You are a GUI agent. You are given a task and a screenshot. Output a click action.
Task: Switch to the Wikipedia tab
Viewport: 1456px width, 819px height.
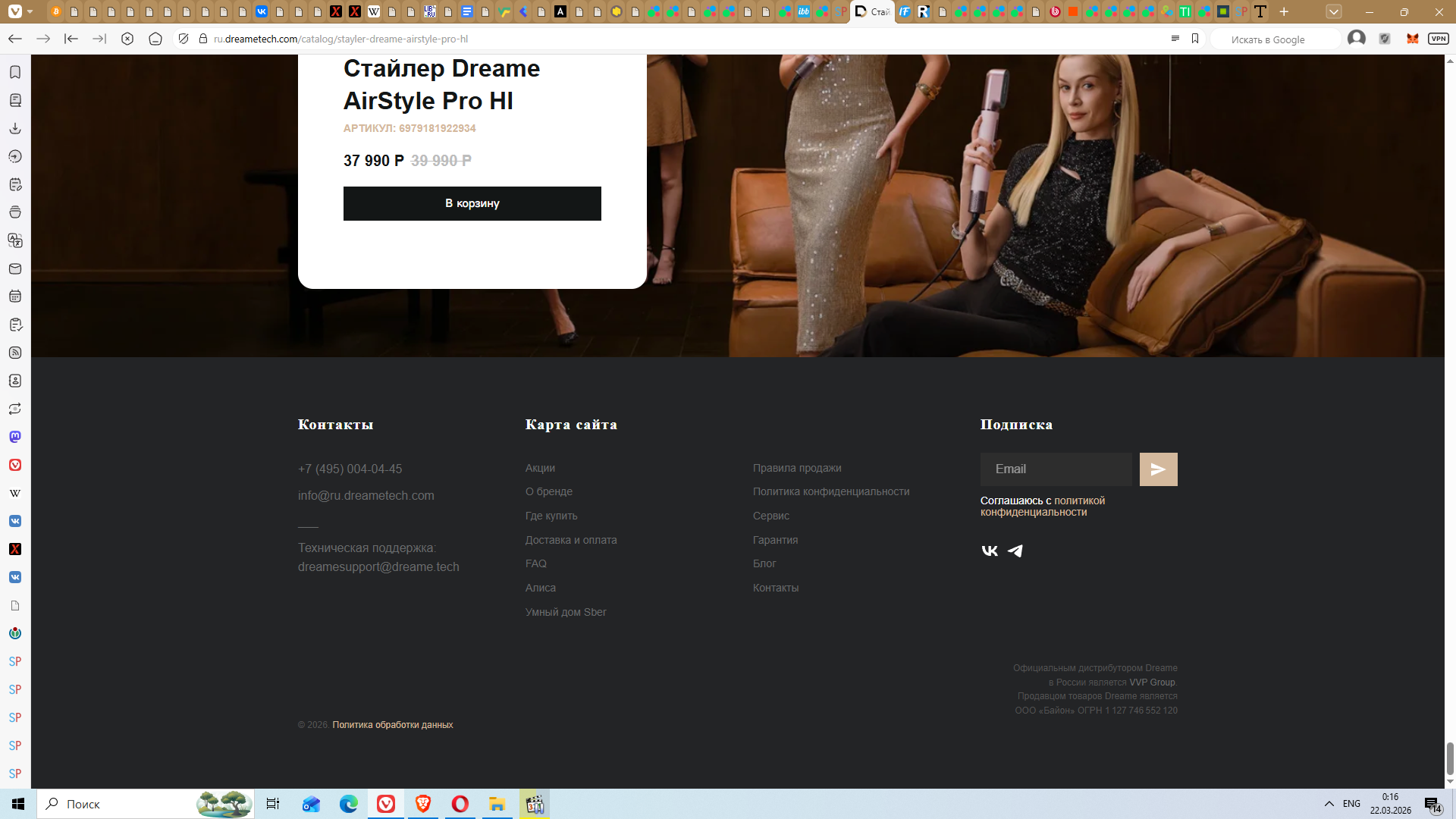click(374, 11)
